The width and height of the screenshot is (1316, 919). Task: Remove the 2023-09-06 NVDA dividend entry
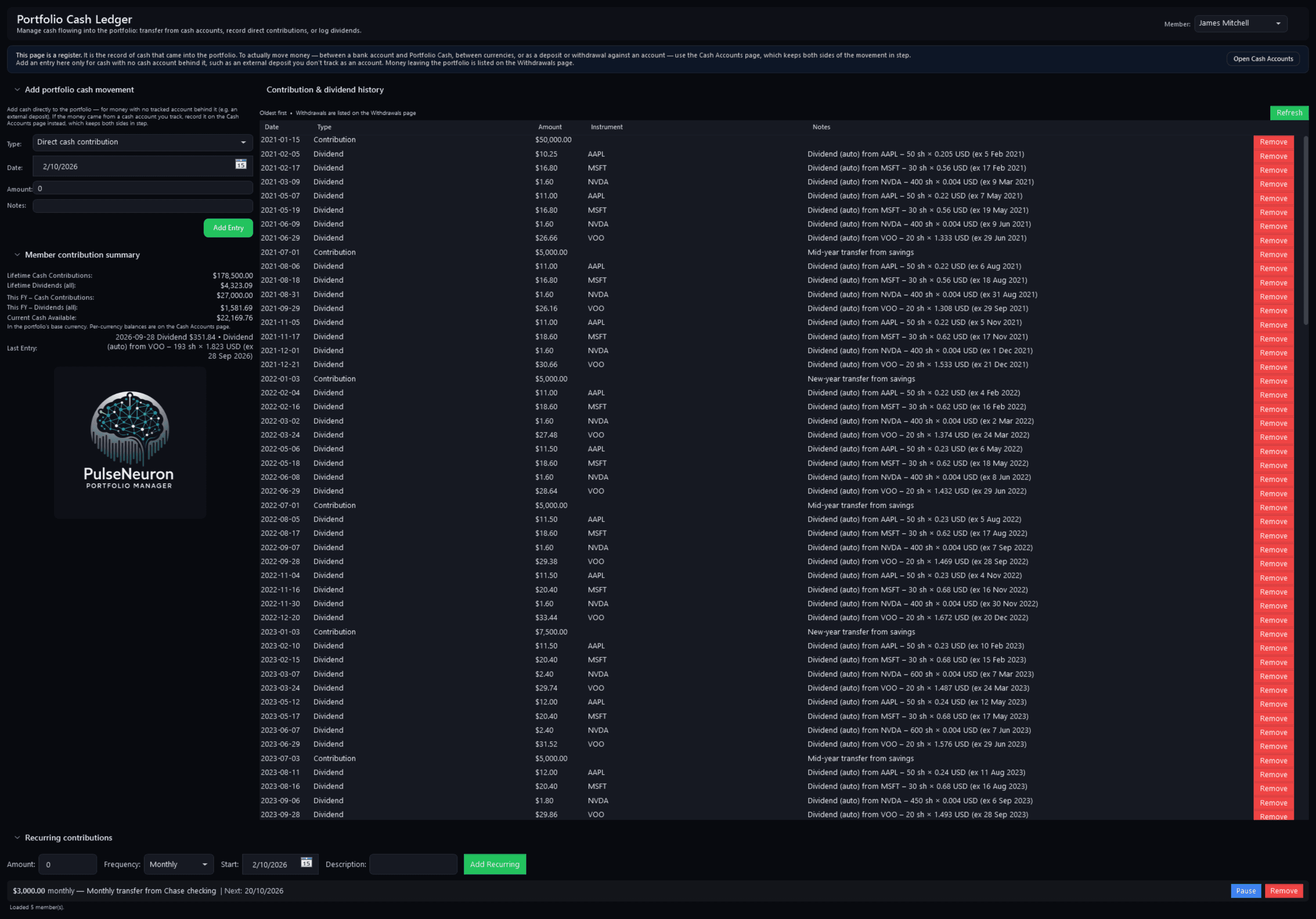tap(1273, 803)
